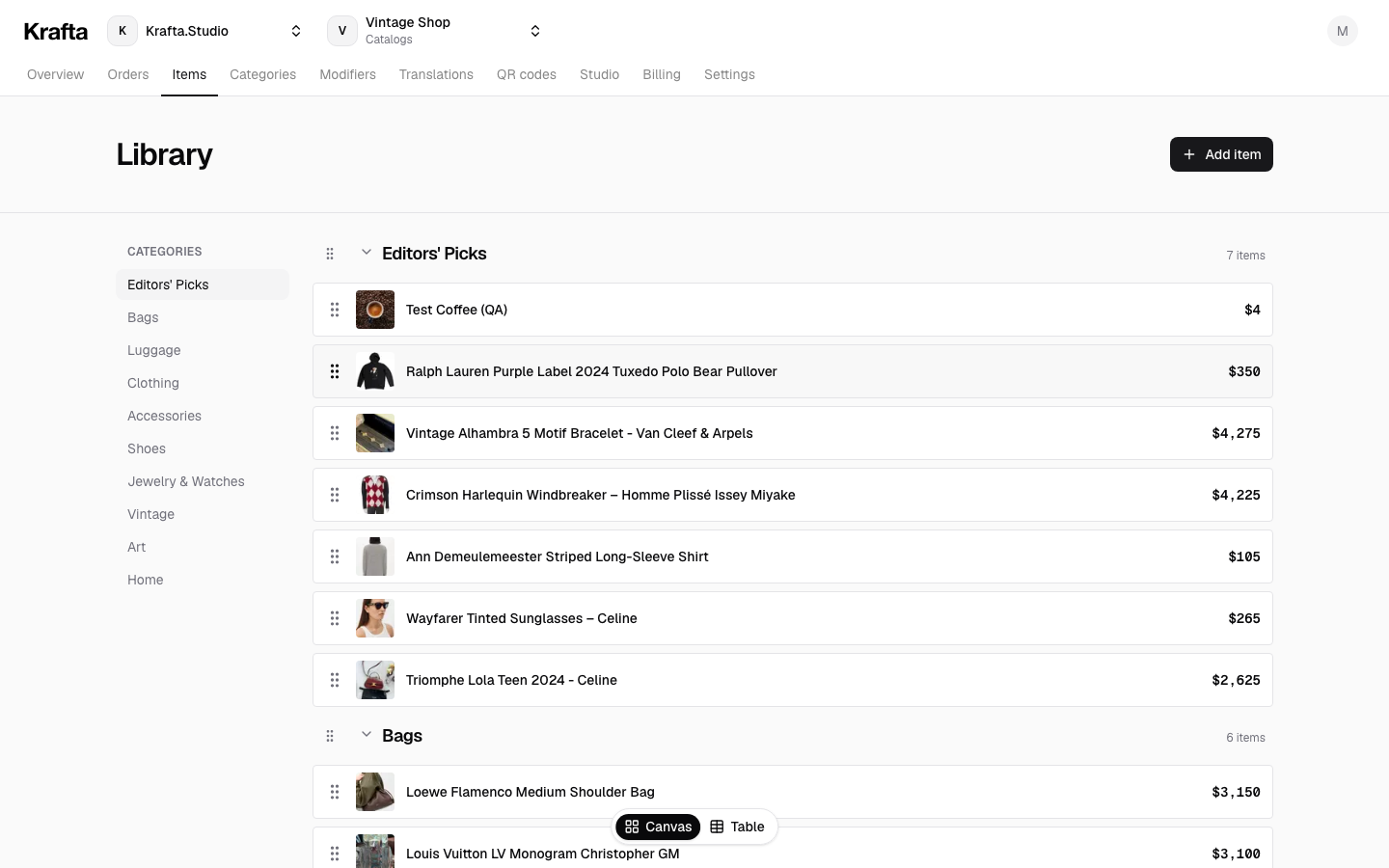Open the Triomphe Lola Teen thumbnail
This screenshot has height=868, width=1389.
pos(375,680)
